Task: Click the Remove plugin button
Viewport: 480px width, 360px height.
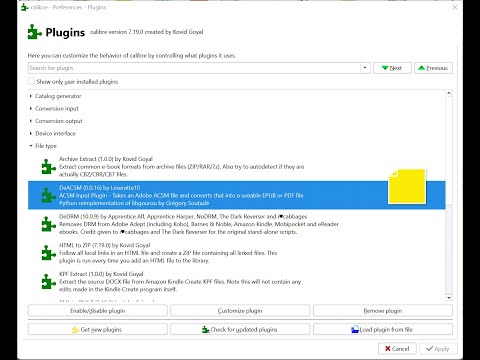Action: coord(383,311)
